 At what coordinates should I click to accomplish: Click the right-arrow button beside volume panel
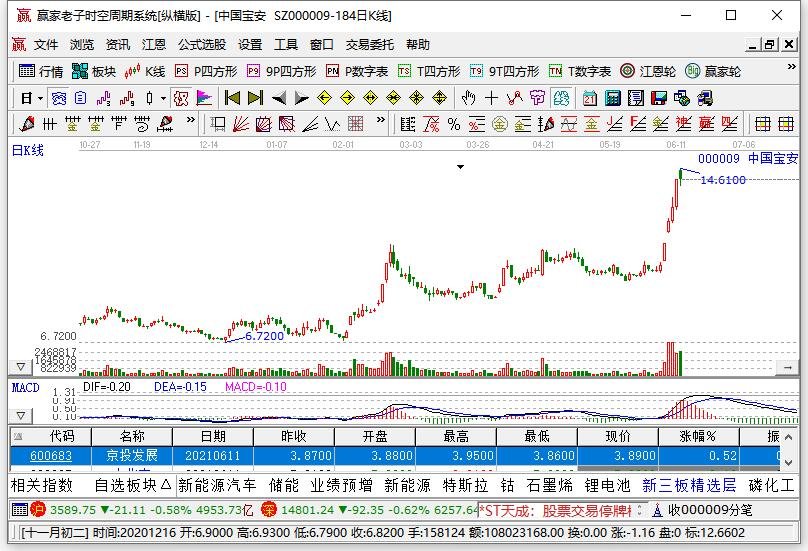pos(787,367)
